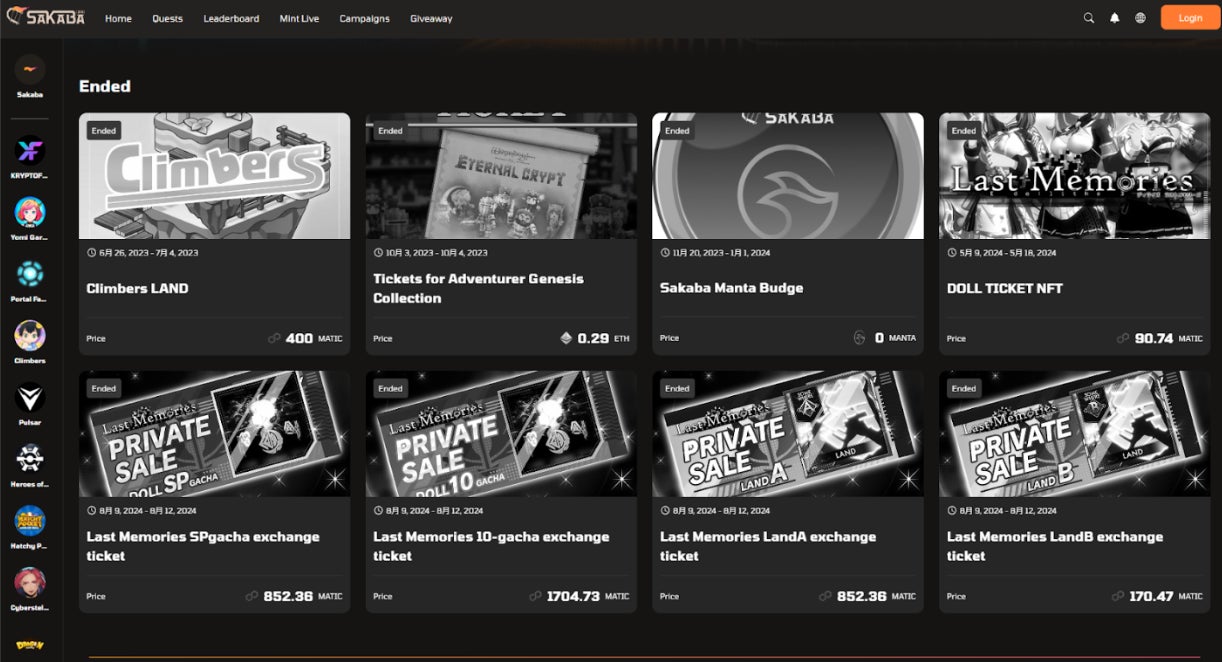The height and width of the screenshot is (662, 1222).
Task: Open the Quests menu item
Action: [167, 18]
